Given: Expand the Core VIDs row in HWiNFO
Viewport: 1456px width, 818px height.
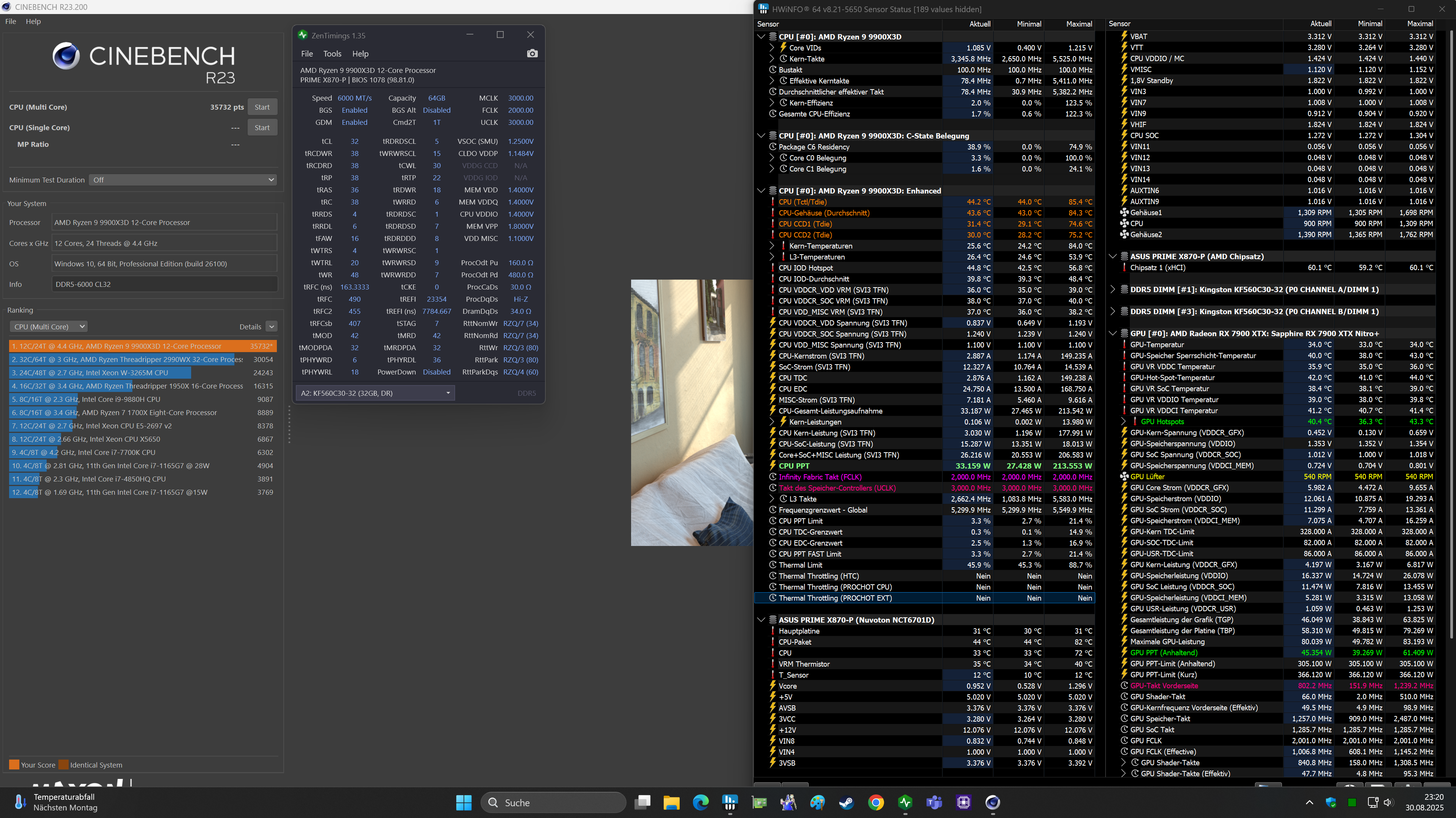Looking at the screenshot, I should [x=771, y=47].
